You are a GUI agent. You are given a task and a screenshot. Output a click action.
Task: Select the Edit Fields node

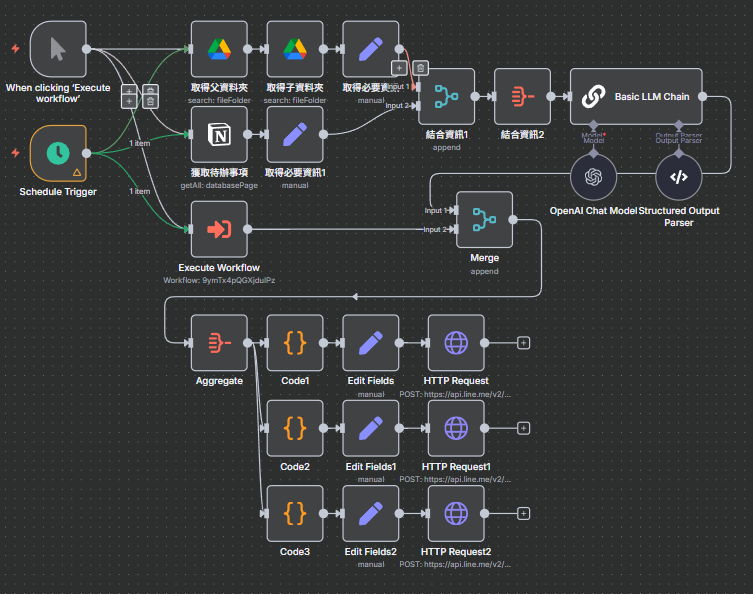(371, 343)
